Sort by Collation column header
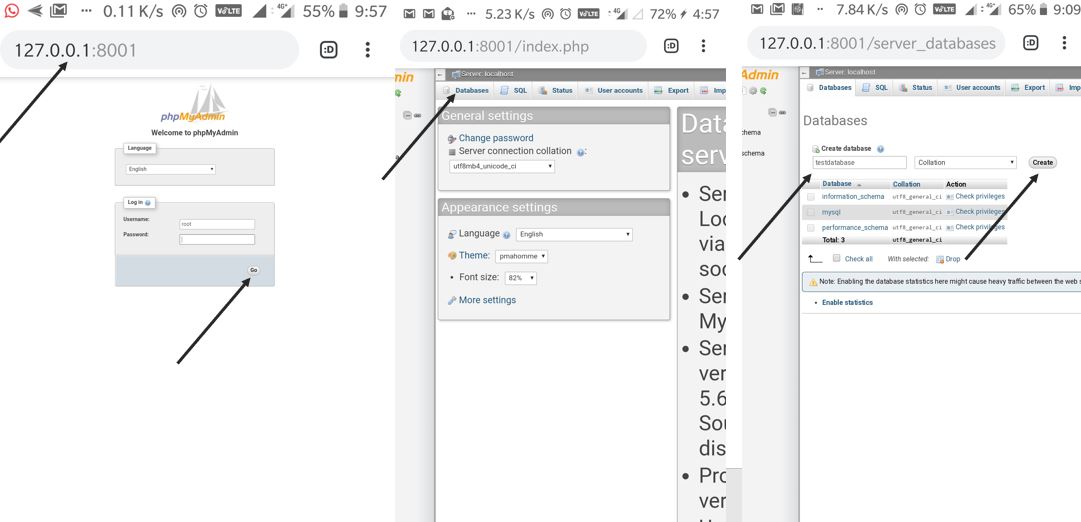This screenshot has height=522, width=1081. (906, 184)
